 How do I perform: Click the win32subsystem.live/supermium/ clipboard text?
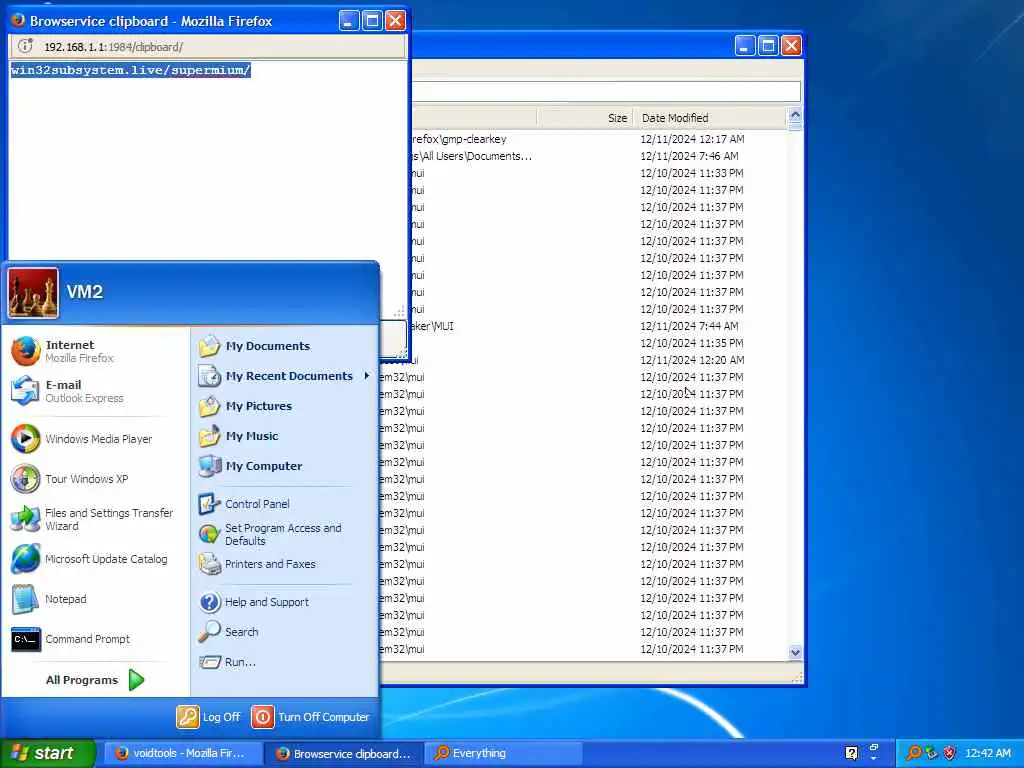131,70
